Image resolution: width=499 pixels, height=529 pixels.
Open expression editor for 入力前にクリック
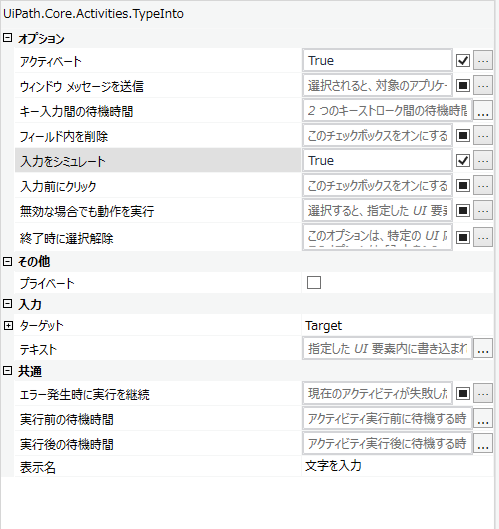483,186
